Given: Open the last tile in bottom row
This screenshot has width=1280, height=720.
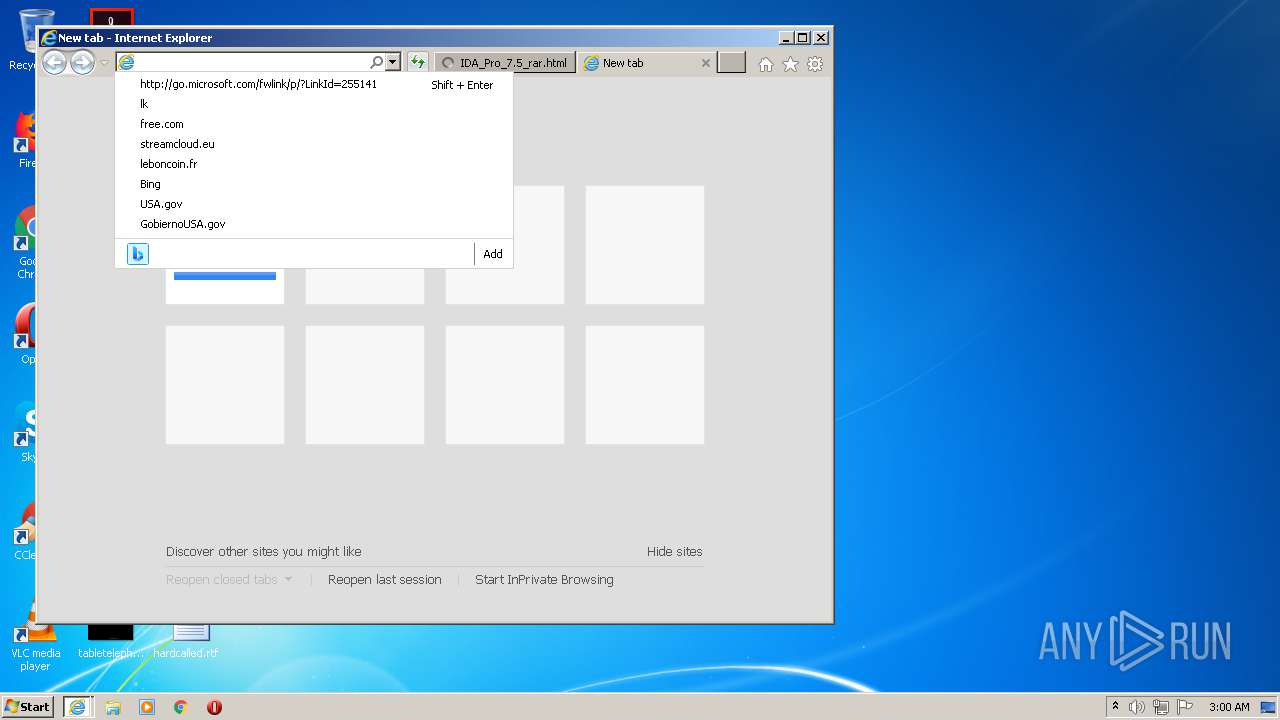Looking at the screenshot, I should 645,385.
